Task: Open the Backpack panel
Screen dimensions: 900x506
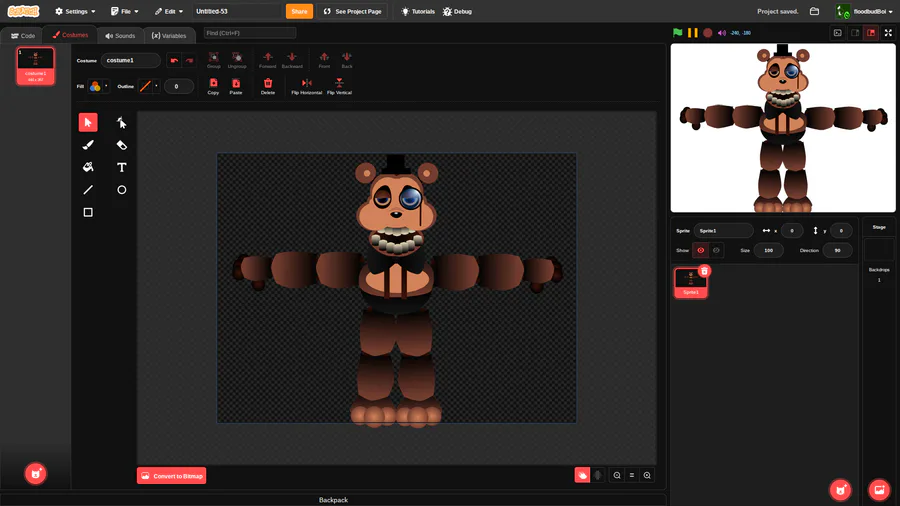Action: pos(333,500)
